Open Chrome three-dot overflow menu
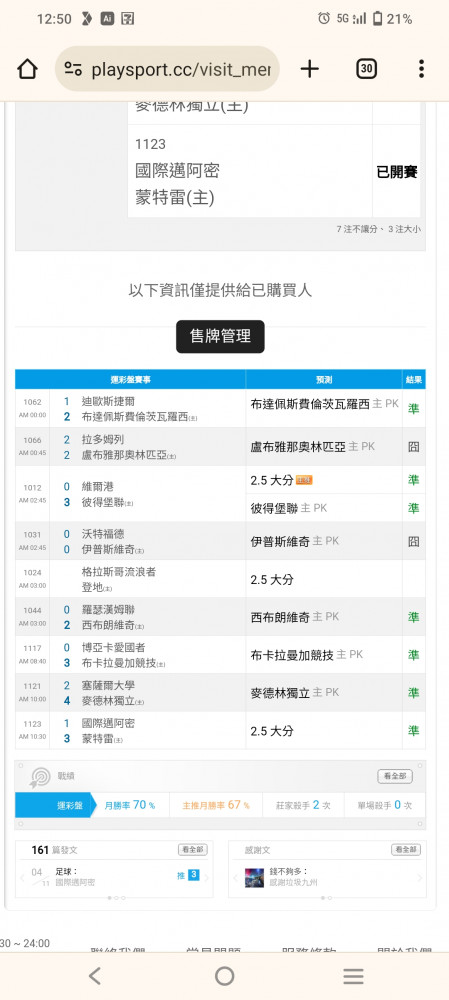Viewport: 449px width, 1000px height. [x=421, y=69]
